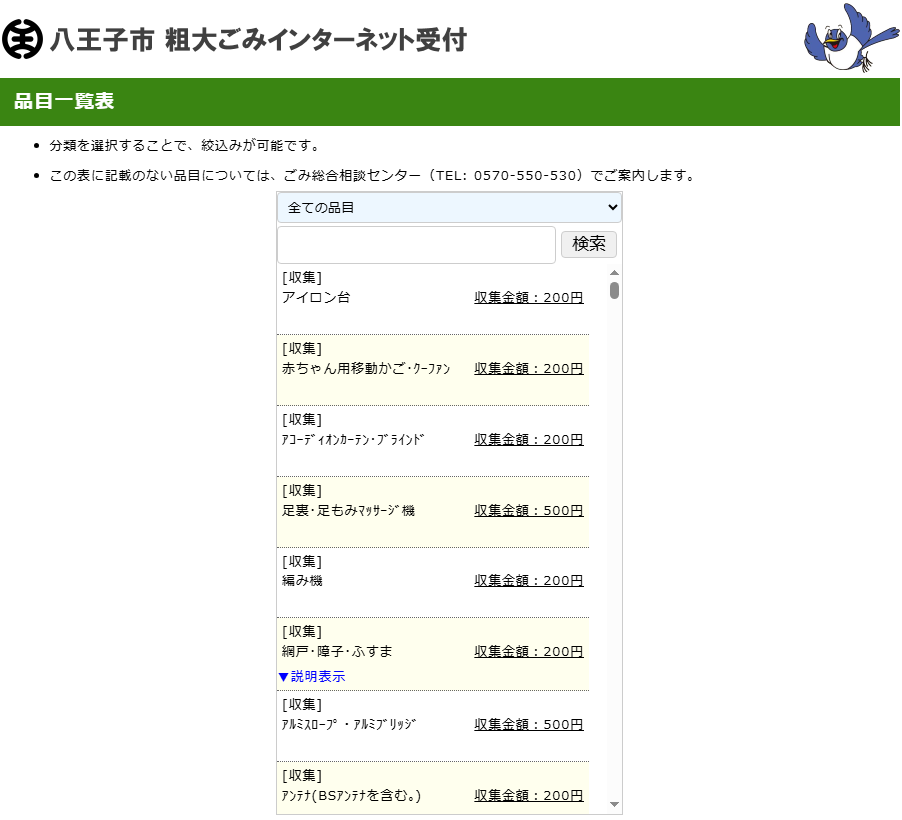Click 収集金額：500円 for 足裏・足もみマッサージ機

pyautogui.click(x=528, y=511)
